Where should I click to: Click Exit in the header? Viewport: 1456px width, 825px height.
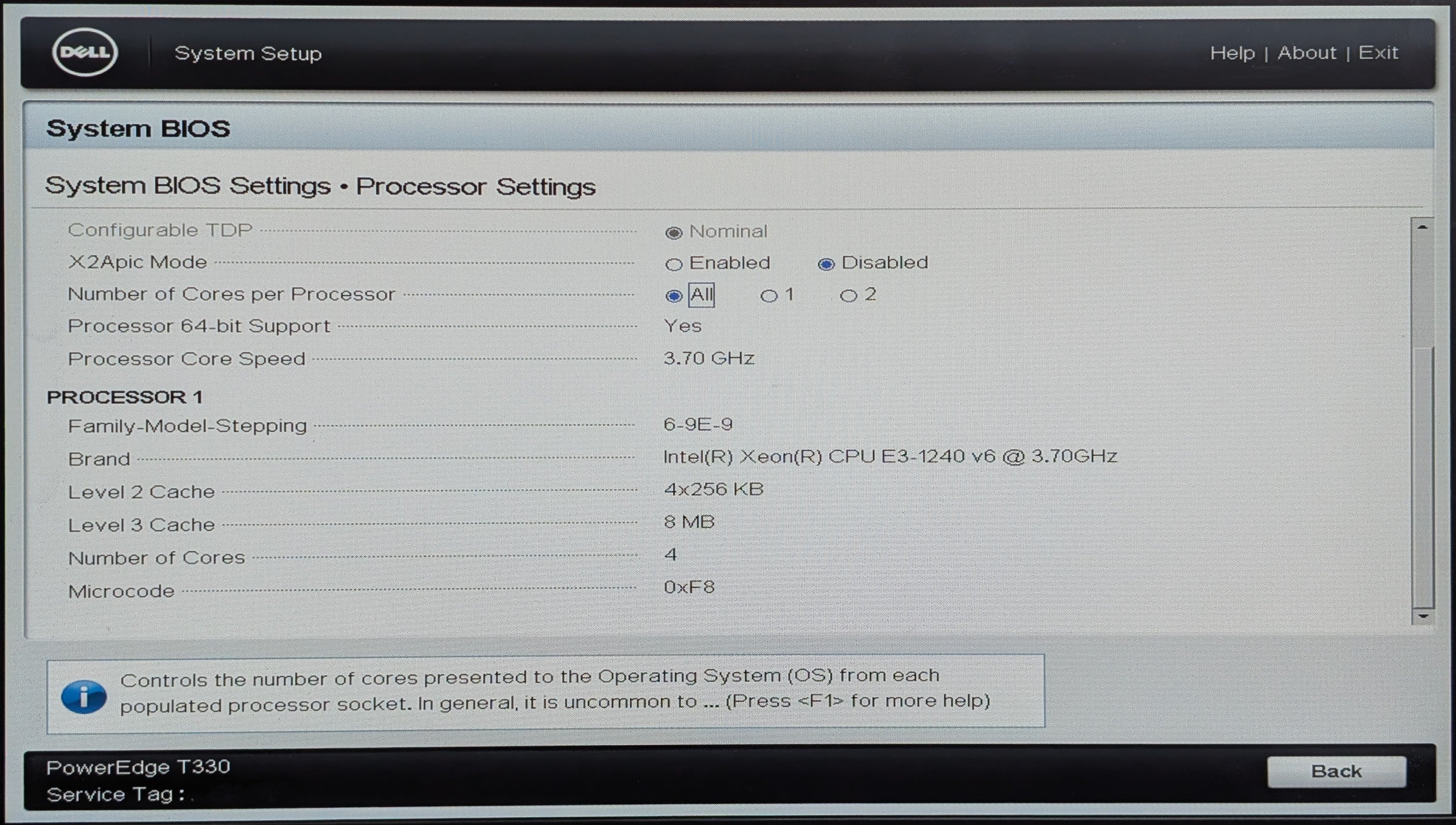(1378, 53)
